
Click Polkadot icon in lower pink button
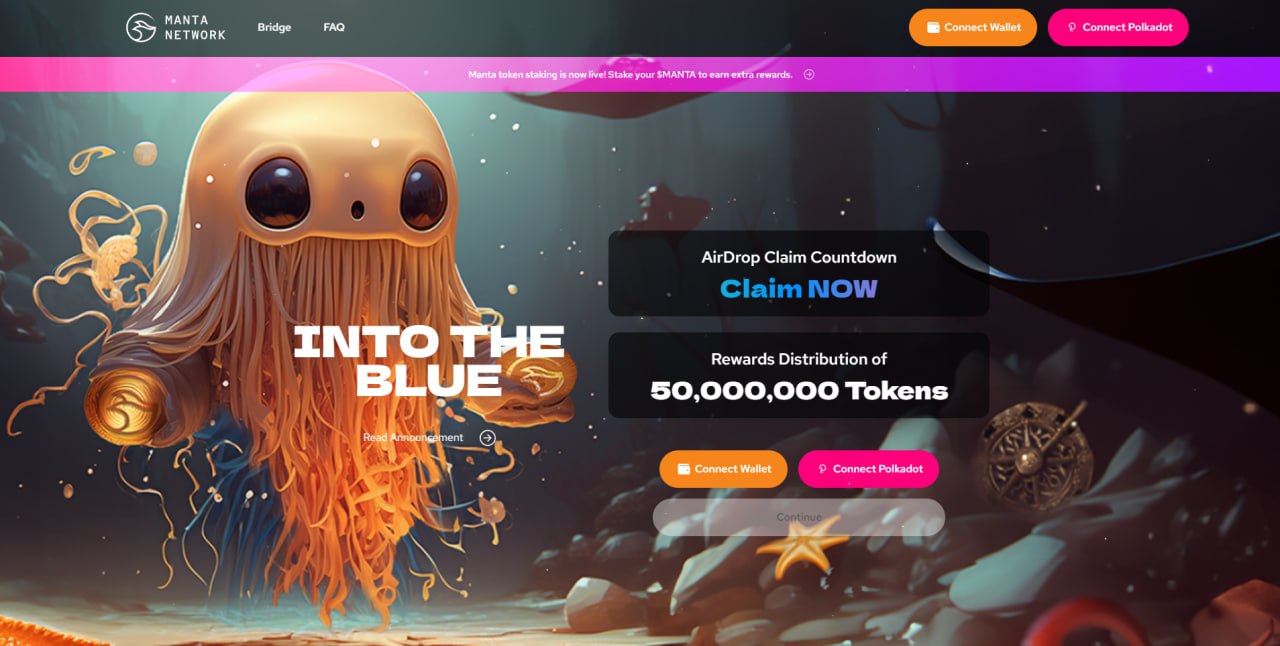pos(823,469)
